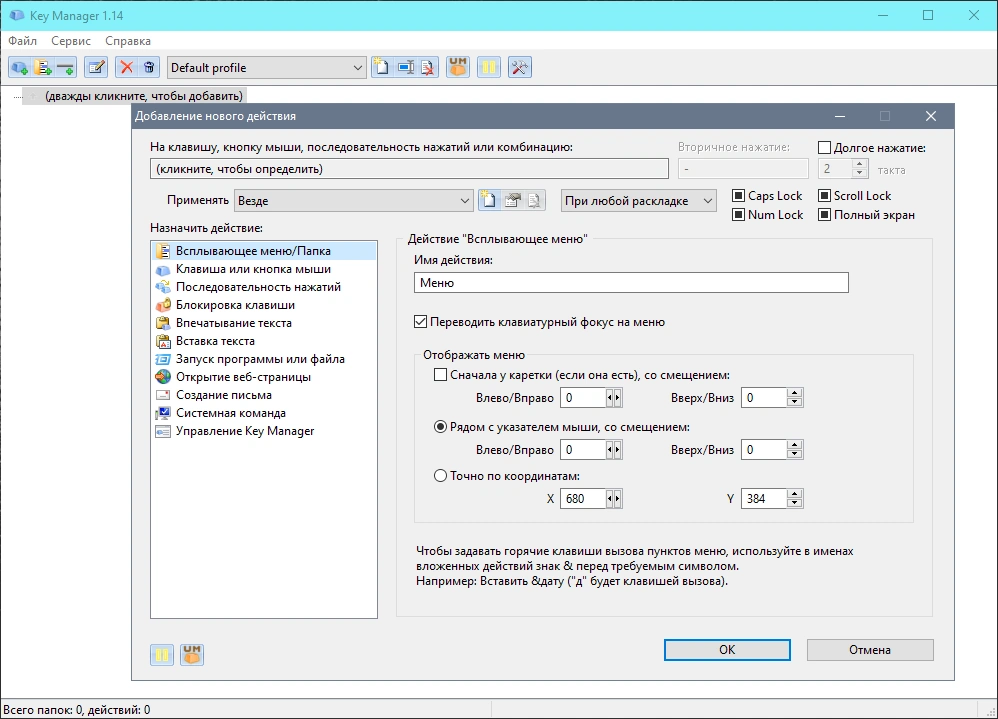Click the Отмена button
This screenshot has height=719, width=998.
[869, 650]
